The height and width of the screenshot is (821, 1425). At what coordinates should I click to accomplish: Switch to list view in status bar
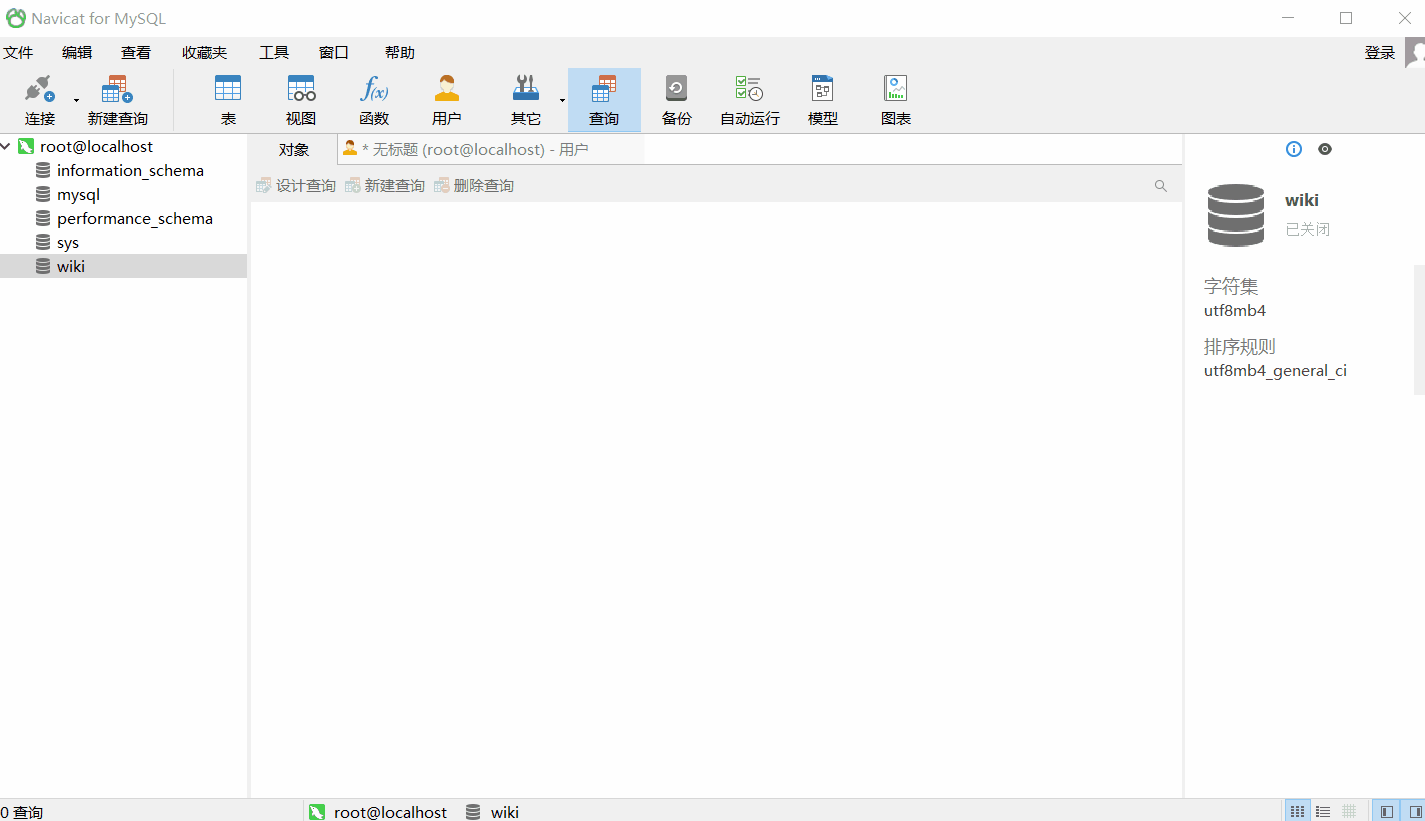1322,810
